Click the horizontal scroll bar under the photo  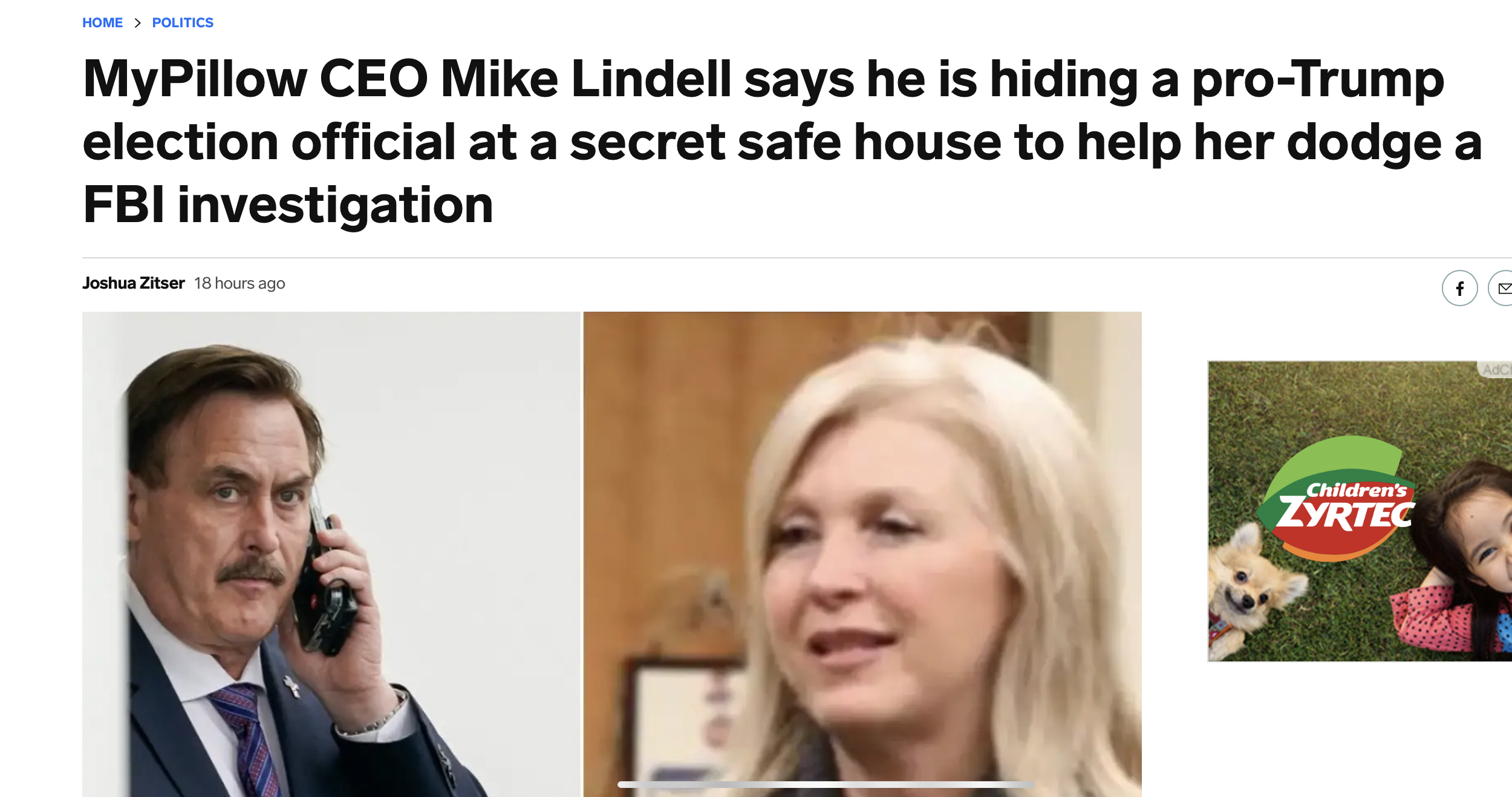coord(826,784)
